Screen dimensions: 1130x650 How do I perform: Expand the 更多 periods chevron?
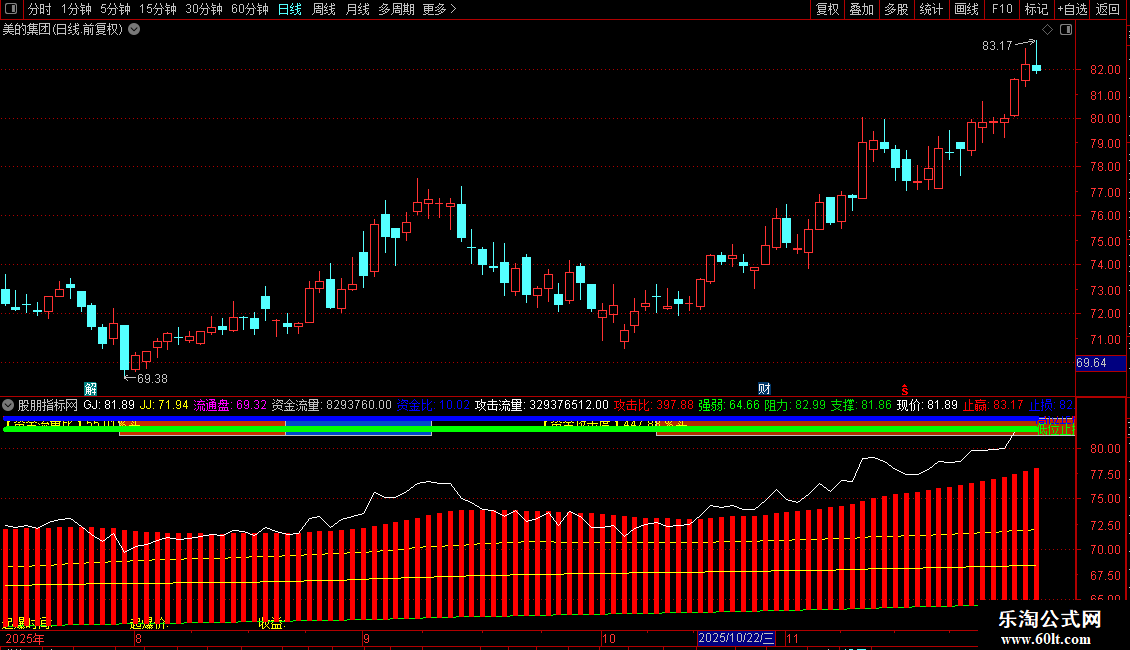click(453, 9)
